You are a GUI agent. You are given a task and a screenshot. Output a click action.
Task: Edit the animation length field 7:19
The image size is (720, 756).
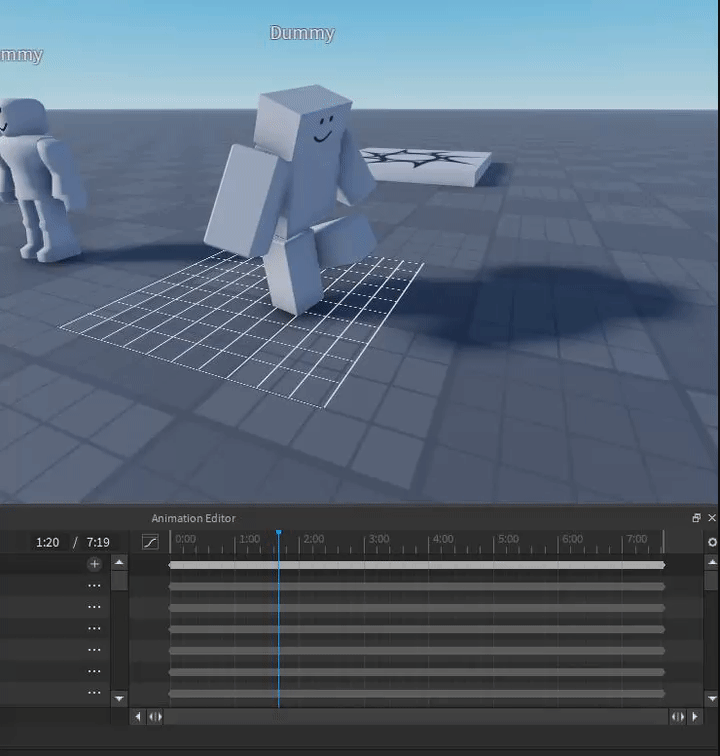tap(98, 542)
